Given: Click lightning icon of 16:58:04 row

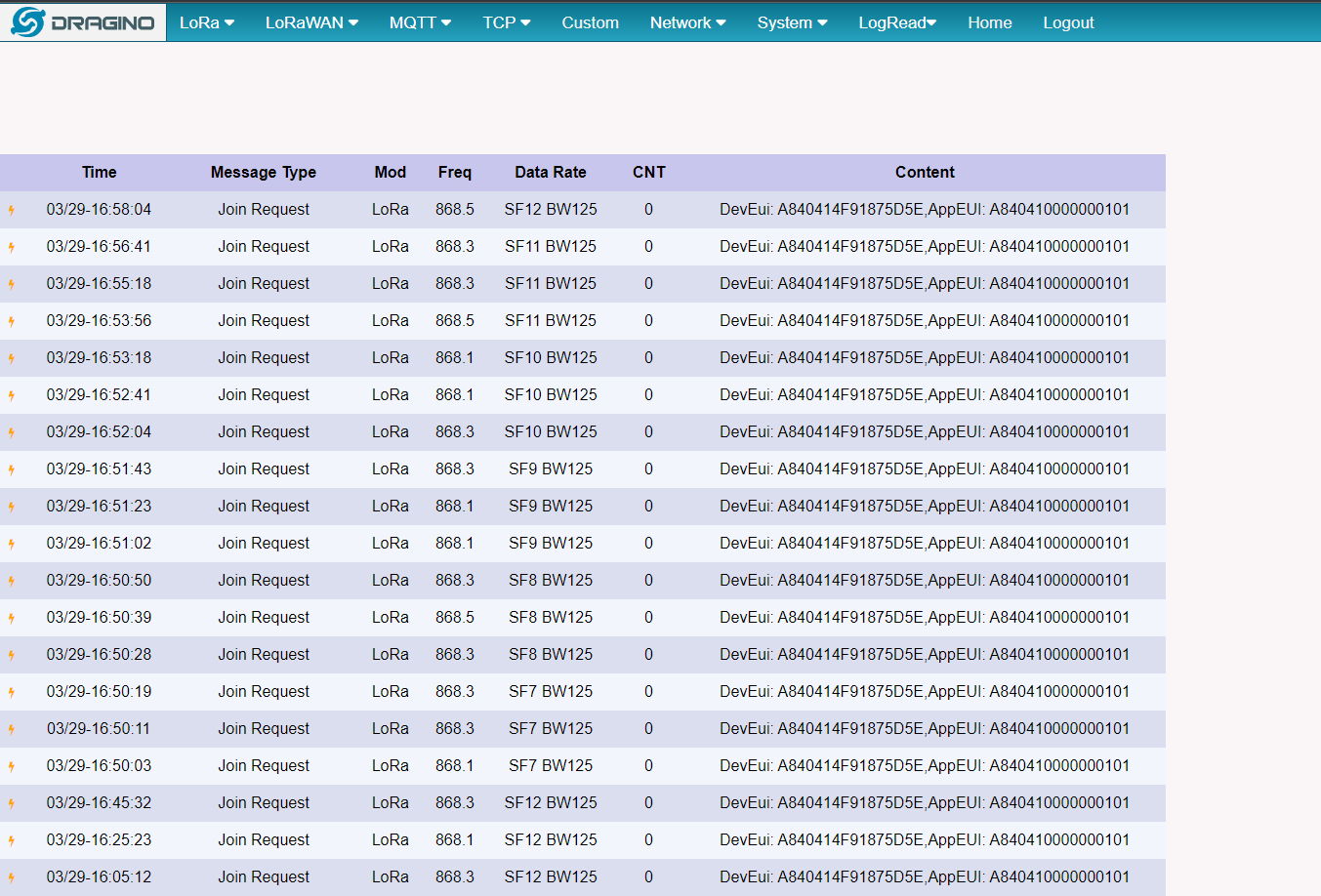Looking at the screenshot, I should [x=12, y=210].
